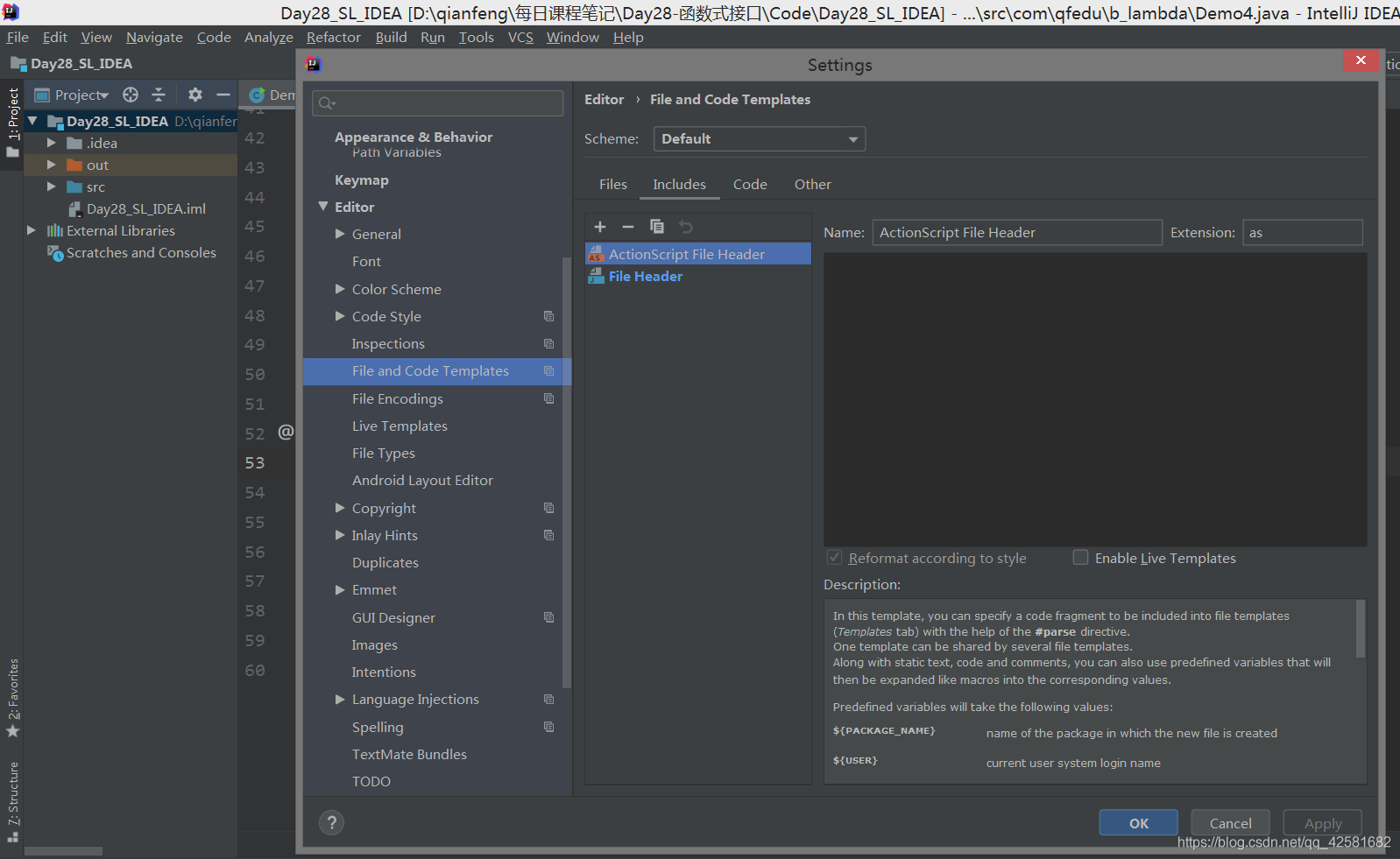1400x859 pixels.
Task: Click the search icon in Settings search
Action: [x=327, y=103]
